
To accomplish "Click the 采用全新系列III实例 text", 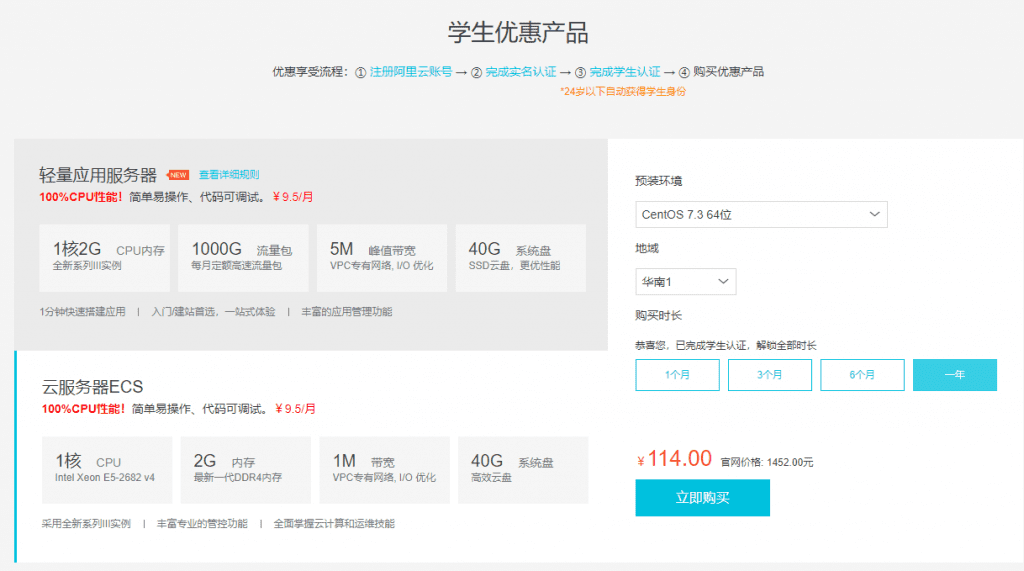I will click(86, 523).
